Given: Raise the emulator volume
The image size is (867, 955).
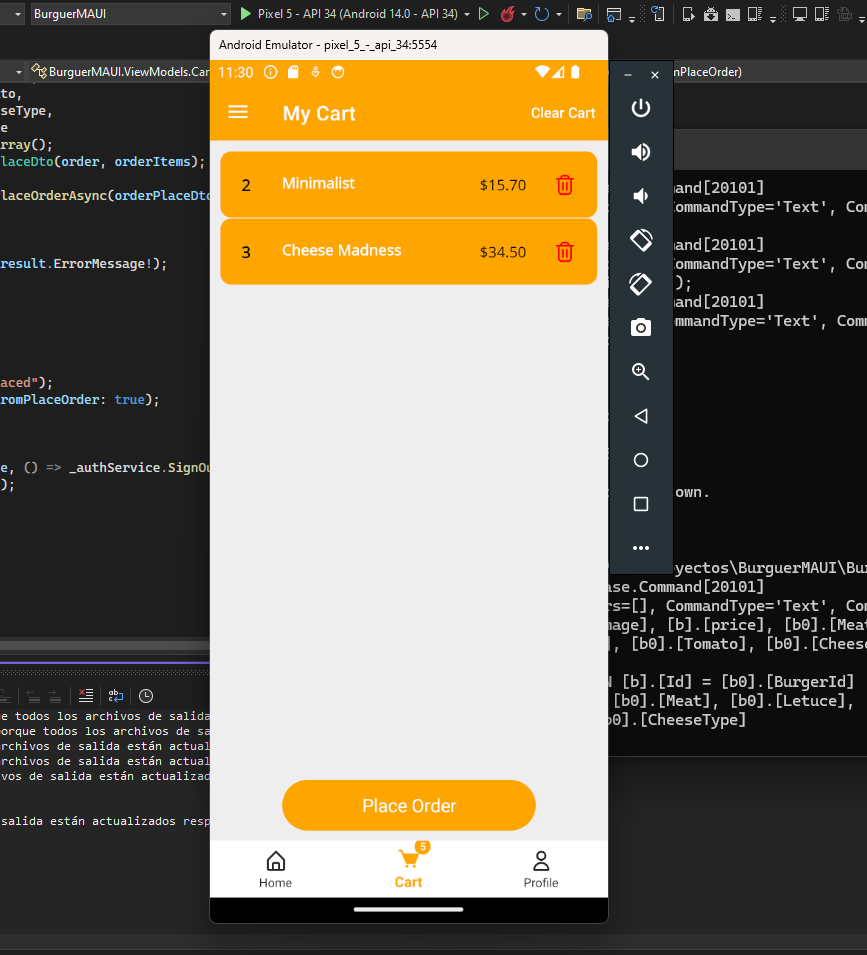Looking at the screenshot, I should (x=641, y=152).
